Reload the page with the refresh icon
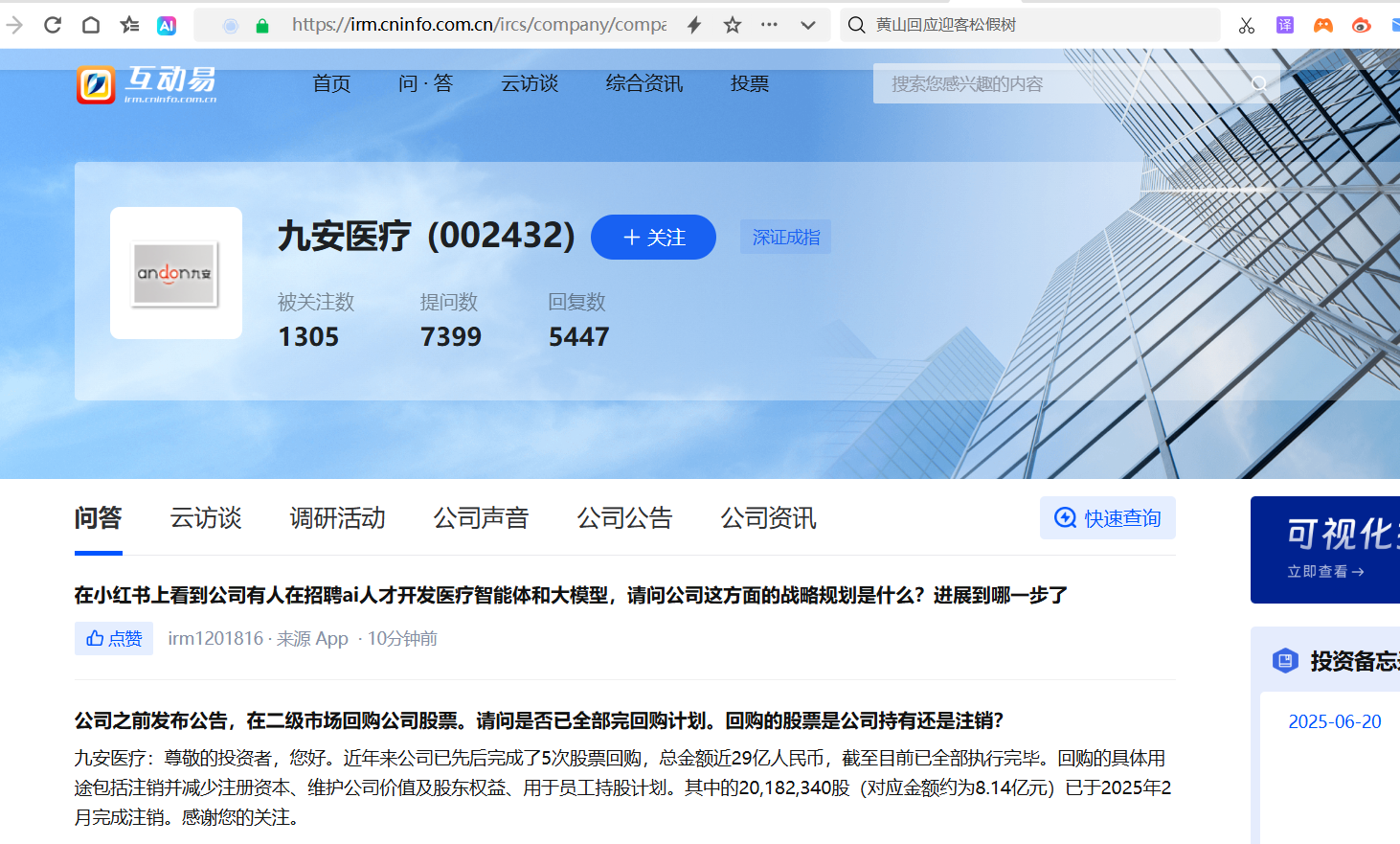The height and width of the screenshot is (844, 1400). [53, 25]
